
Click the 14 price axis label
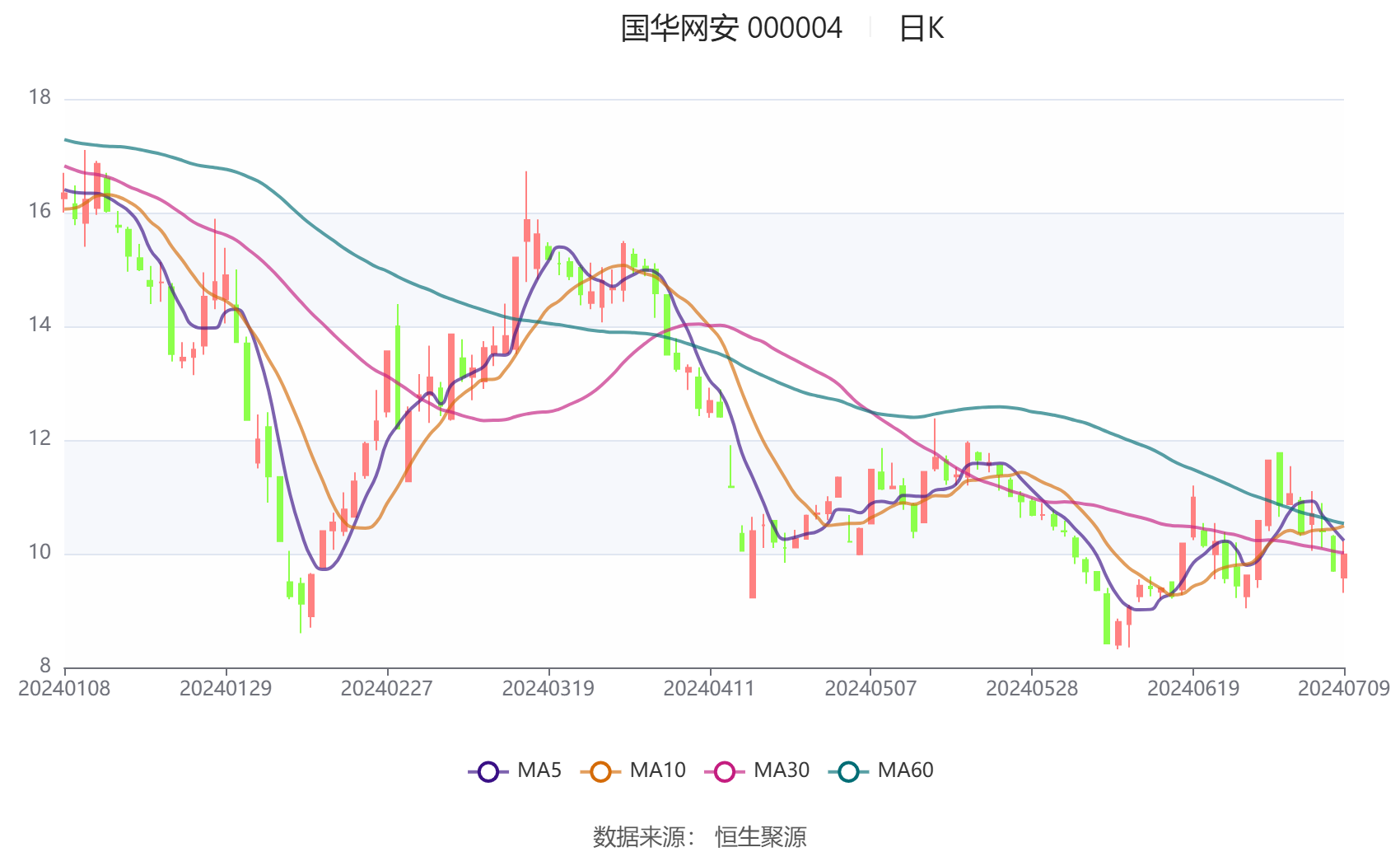(40, 325)
